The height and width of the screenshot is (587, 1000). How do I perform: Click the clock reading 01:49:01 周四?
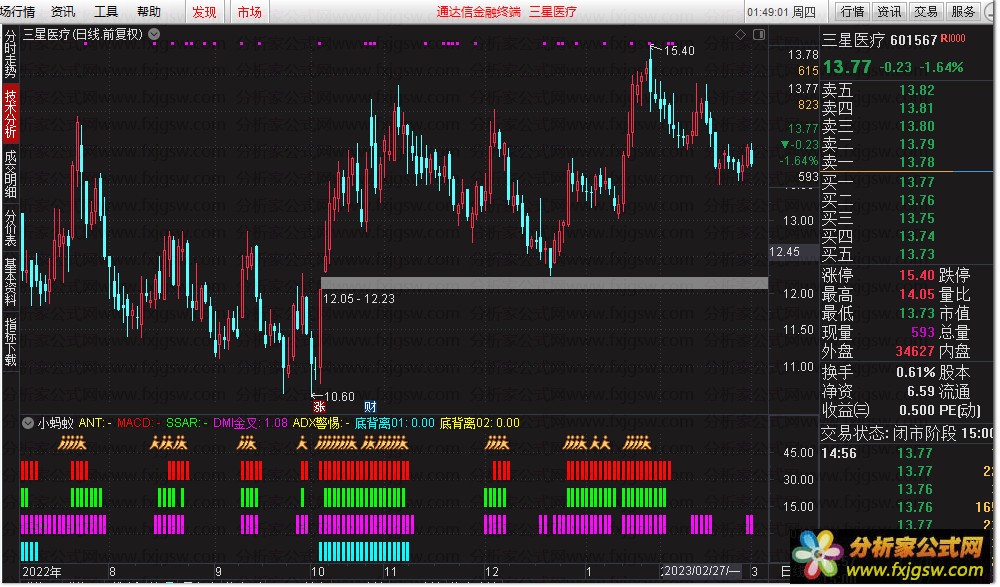(781, 12)
